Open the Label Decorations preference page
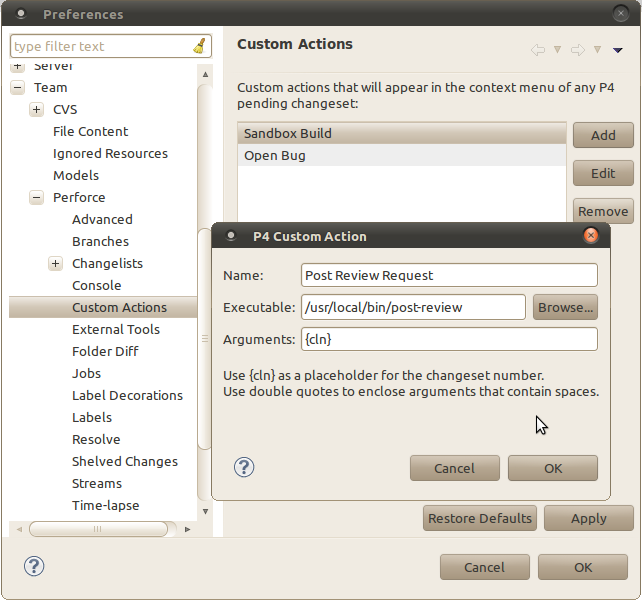Screen dimensions: 642x601 click(127, 395)
